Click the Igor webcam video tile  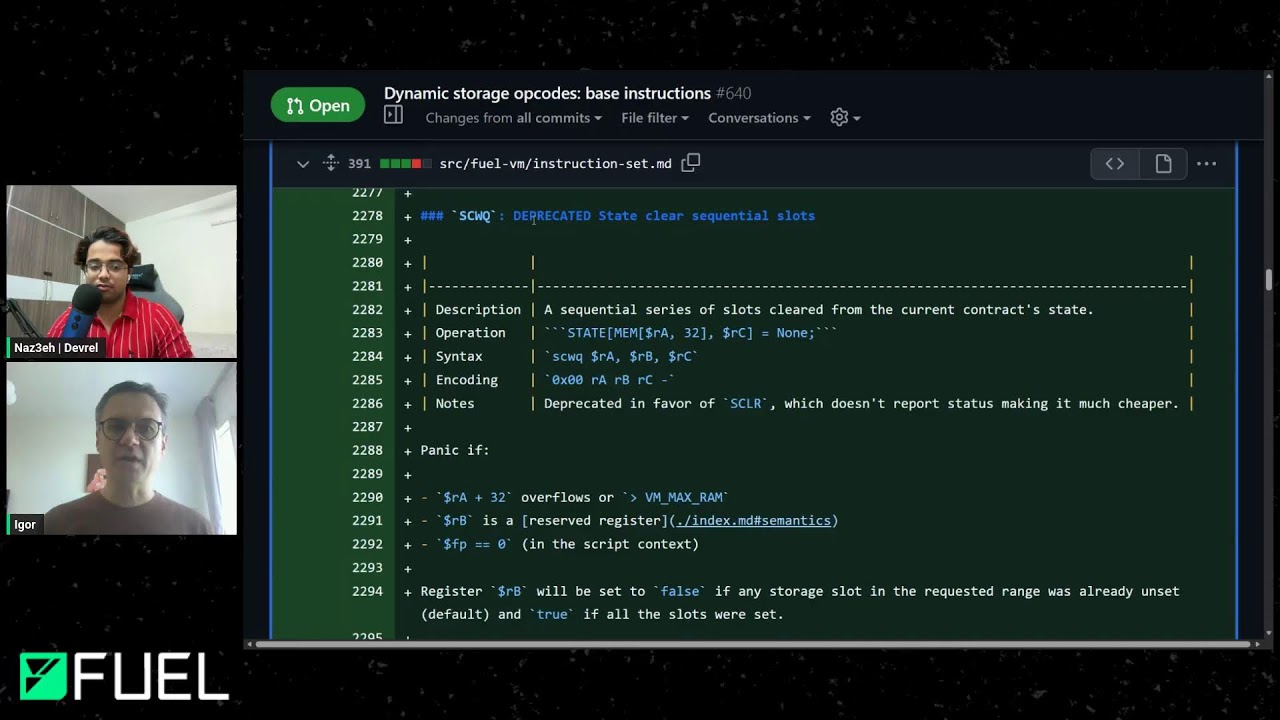pos(122,448)
